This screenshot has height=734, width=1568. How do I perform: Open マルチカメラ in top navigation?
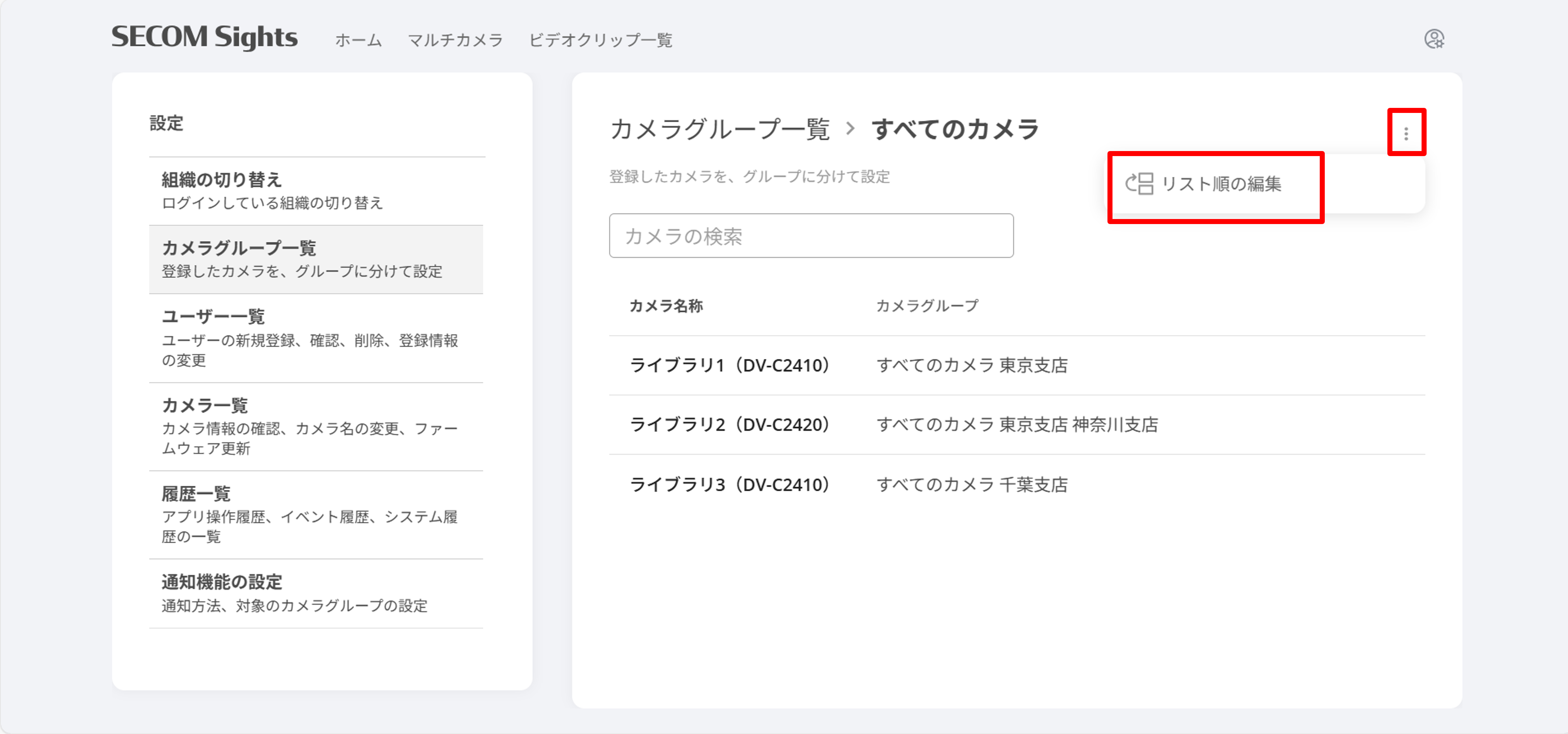coord(455,40)
